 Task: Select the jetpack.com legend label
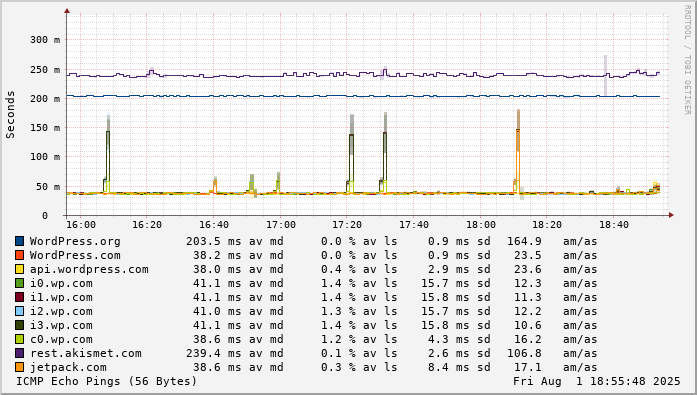click(68, 367)
